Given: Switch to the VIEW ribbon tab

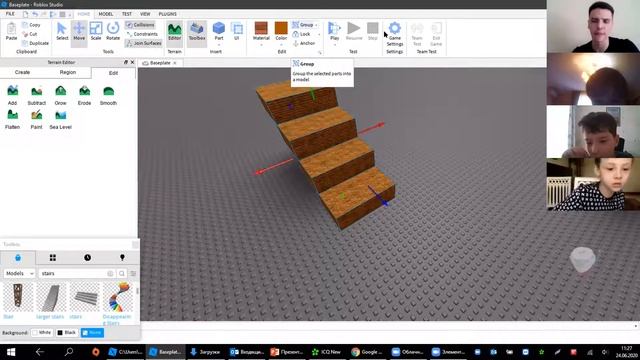Looking at the screenshot, I should pyautogui.click(x=145, y=14).
